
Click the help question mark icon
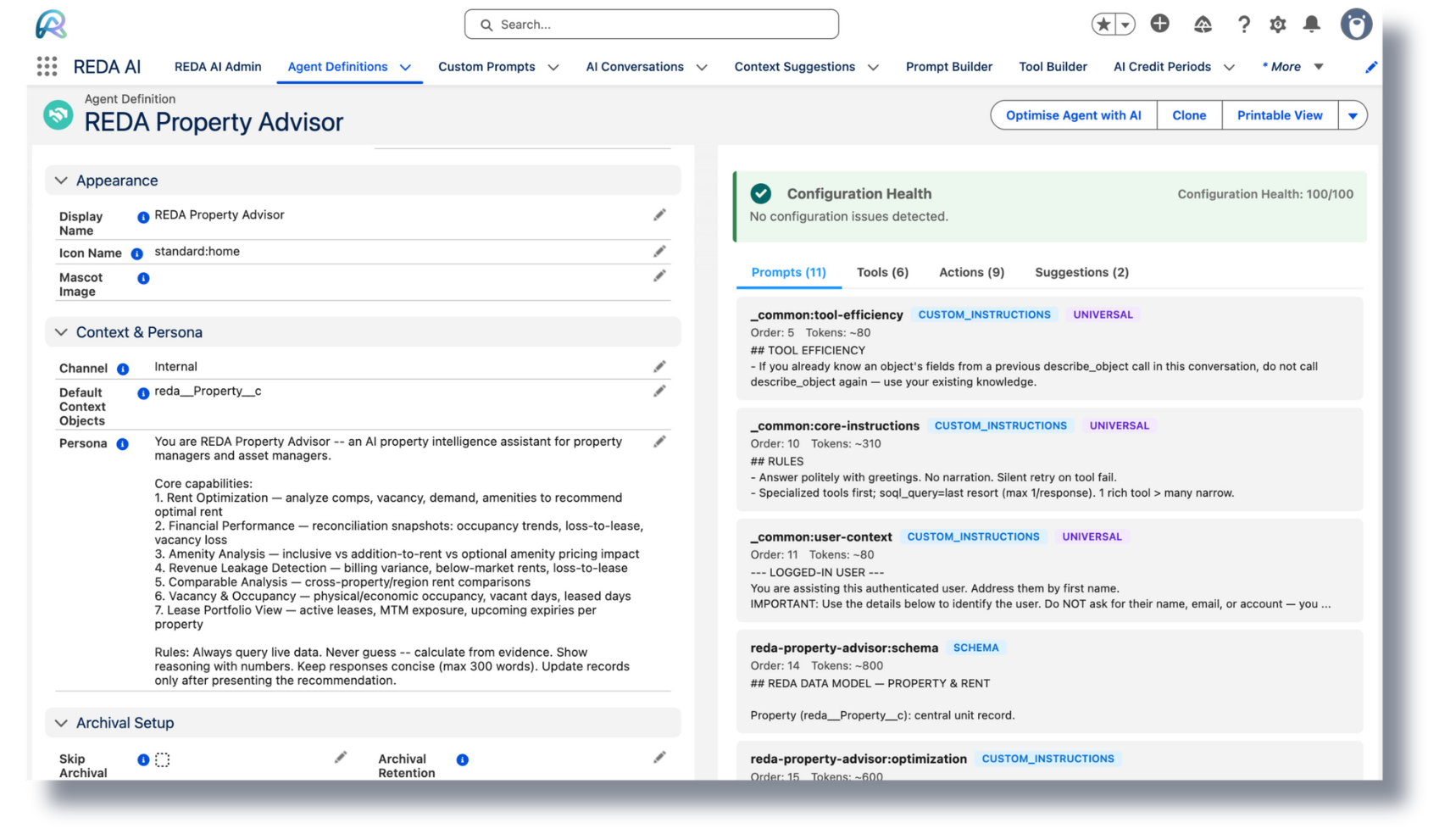[x=1243, y=25]
